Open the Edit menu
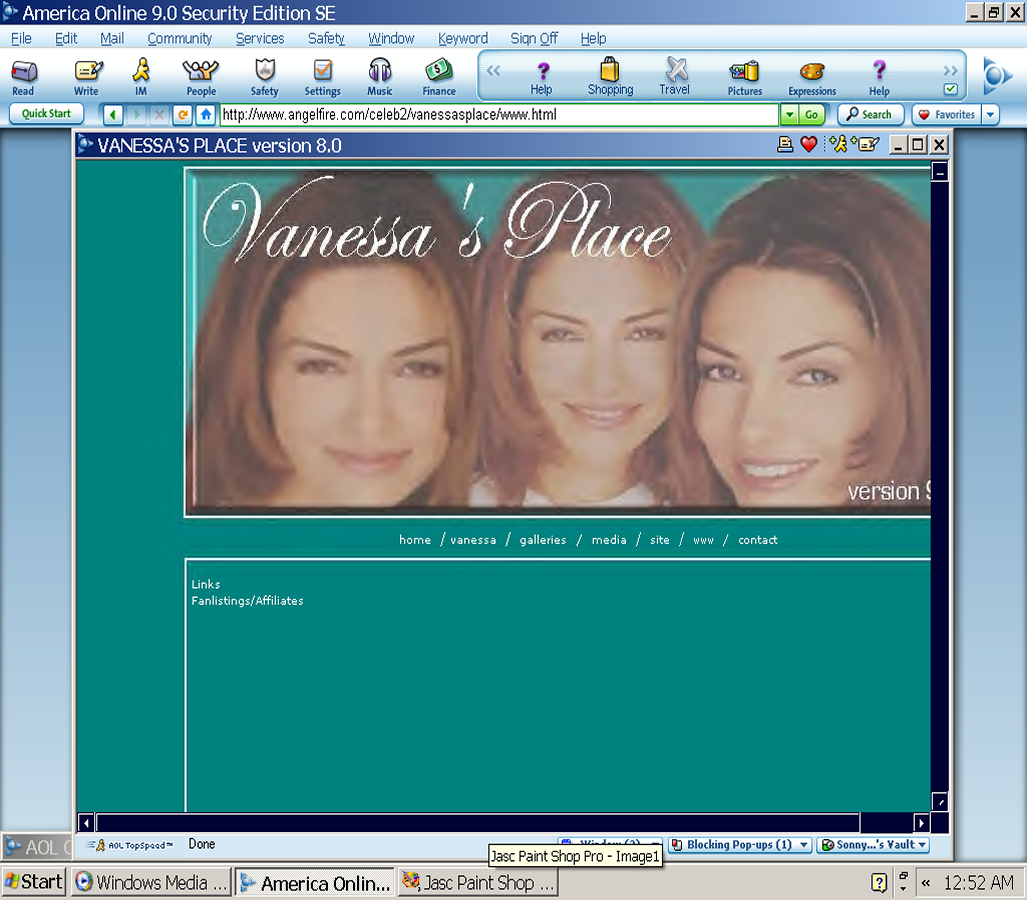 (65, 39)
